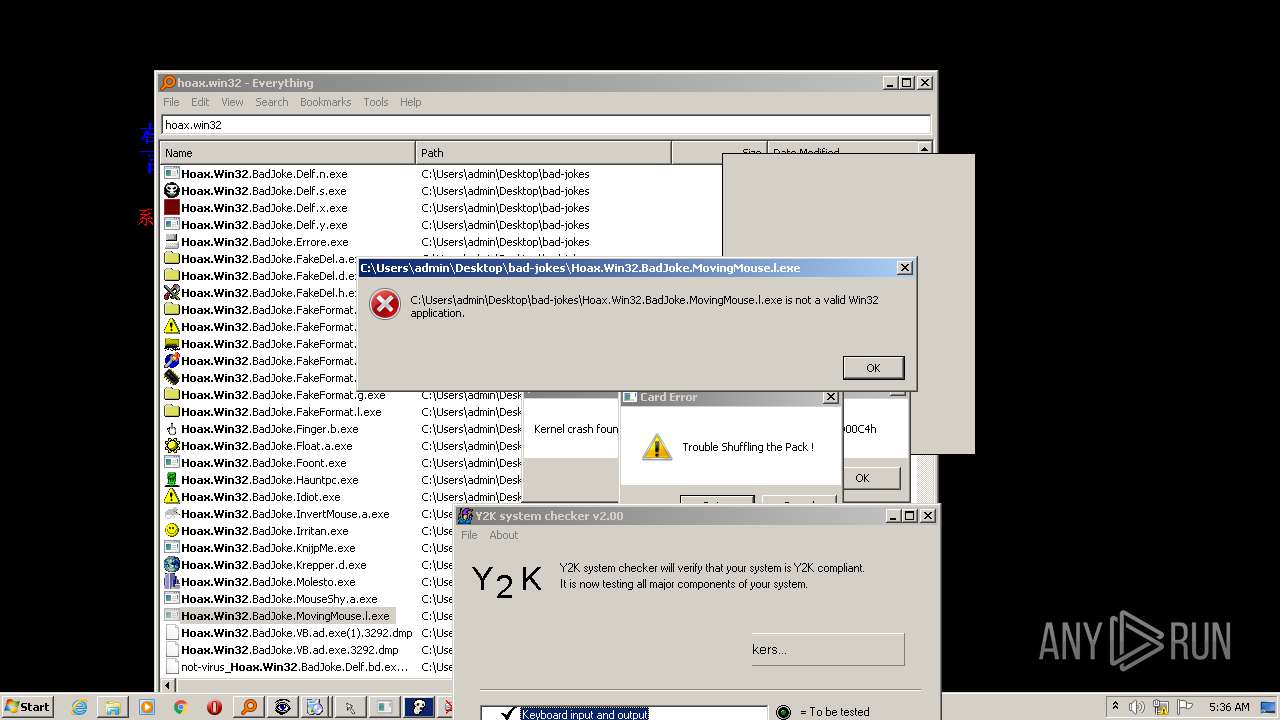Open Opera browser from the taskbar

click(x=214, y=707)
